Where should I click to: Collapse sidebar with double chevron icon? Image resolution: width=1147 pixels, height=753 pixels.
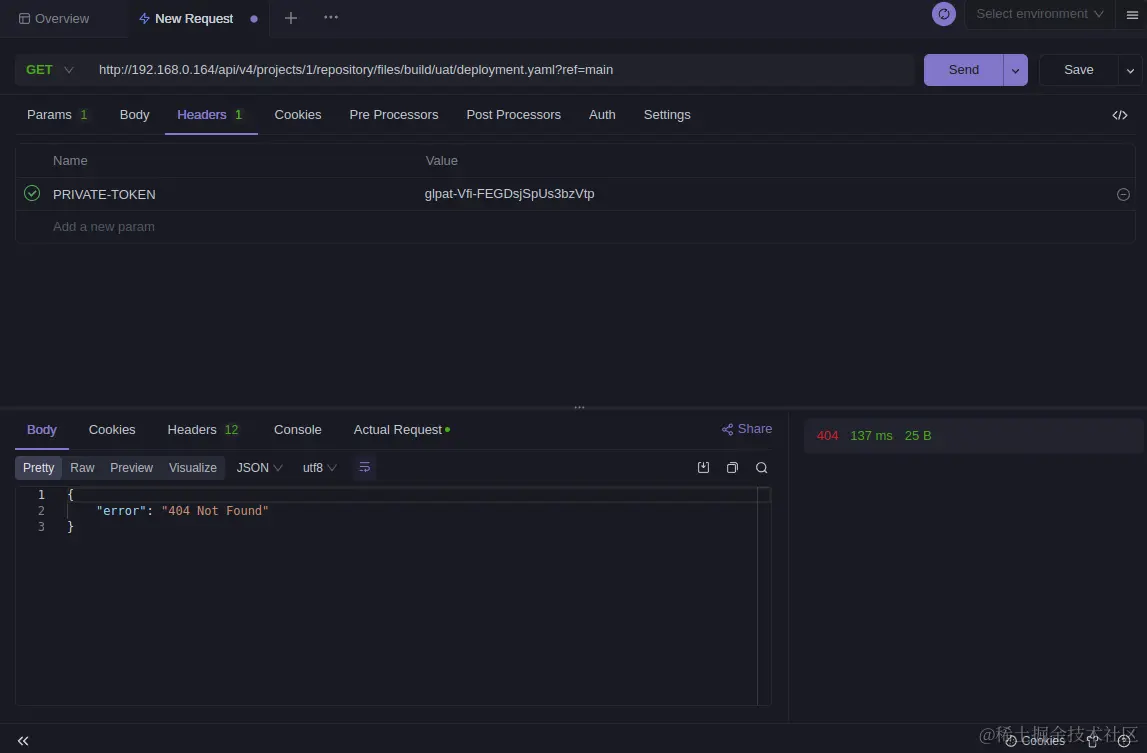(23, 741)
